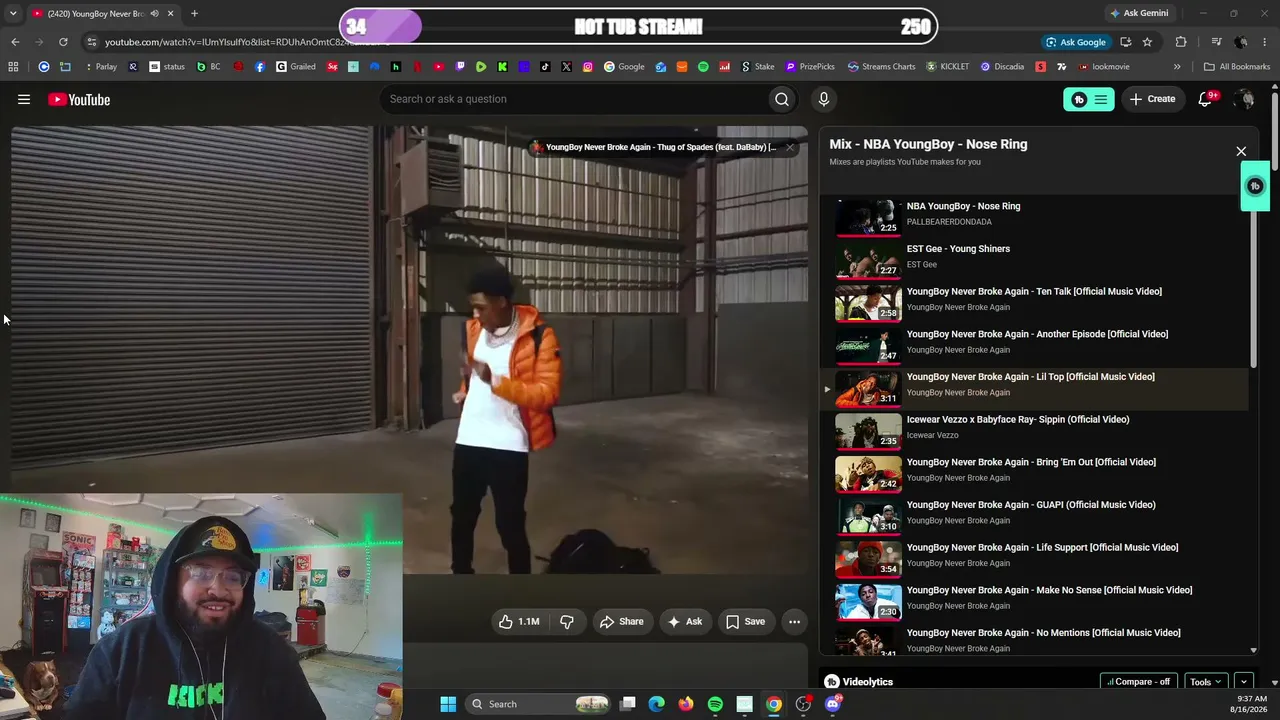Open the TikTok bookmark icon
Screen dimensions: 1280x720
pos(545,67)
